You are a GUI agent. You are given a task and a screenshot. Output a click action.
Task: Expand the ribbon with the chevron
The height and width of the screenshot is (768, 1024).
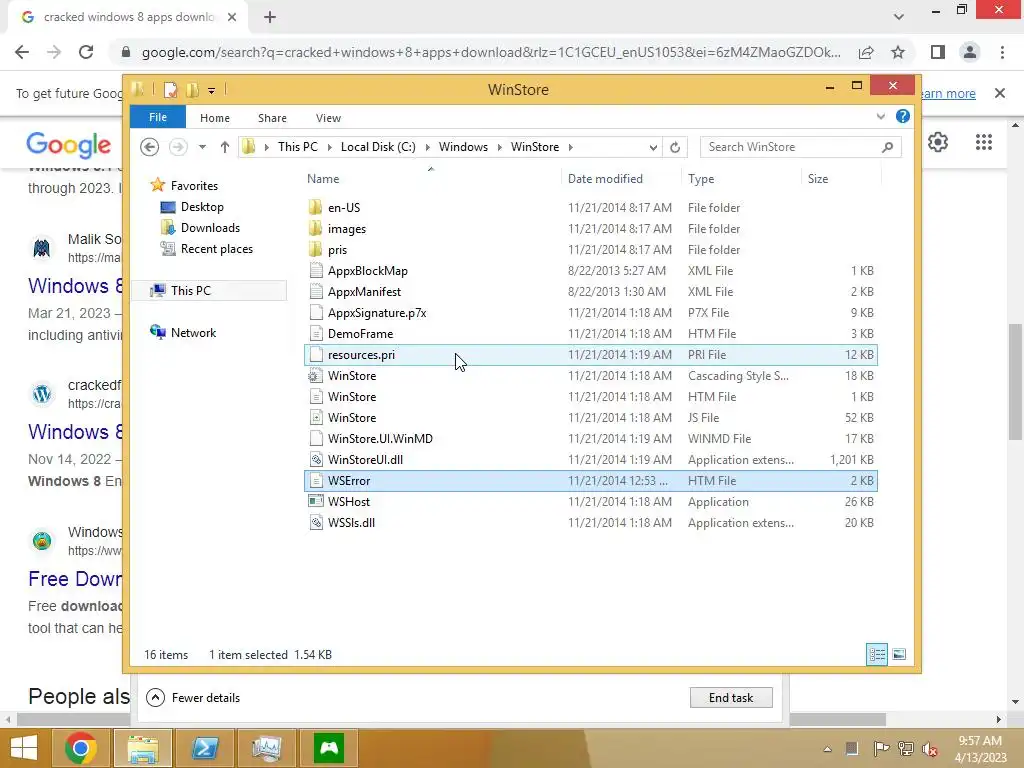(880, 116)
